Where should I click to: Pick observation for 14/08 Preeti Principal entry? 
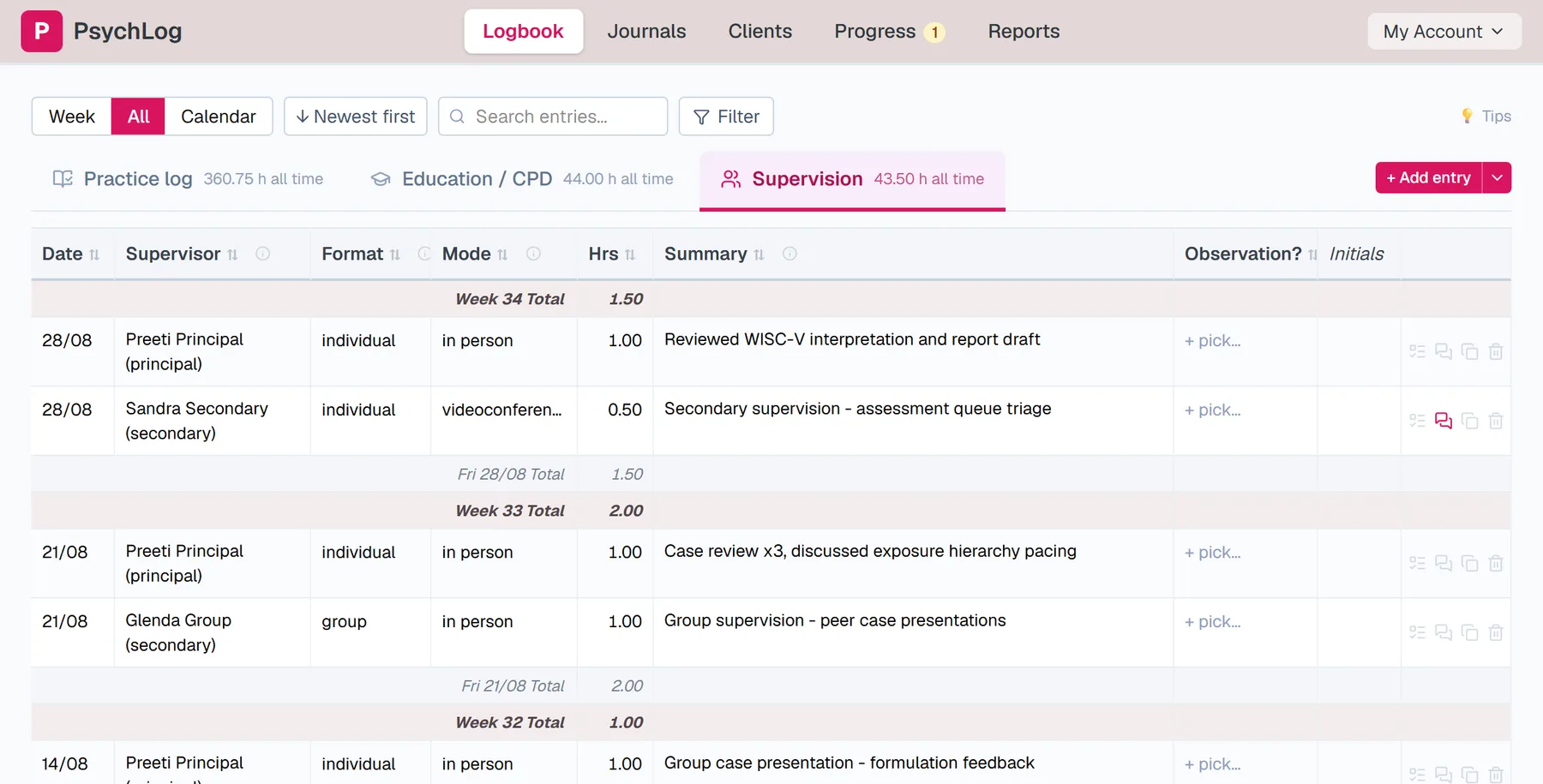(1213, 763)
